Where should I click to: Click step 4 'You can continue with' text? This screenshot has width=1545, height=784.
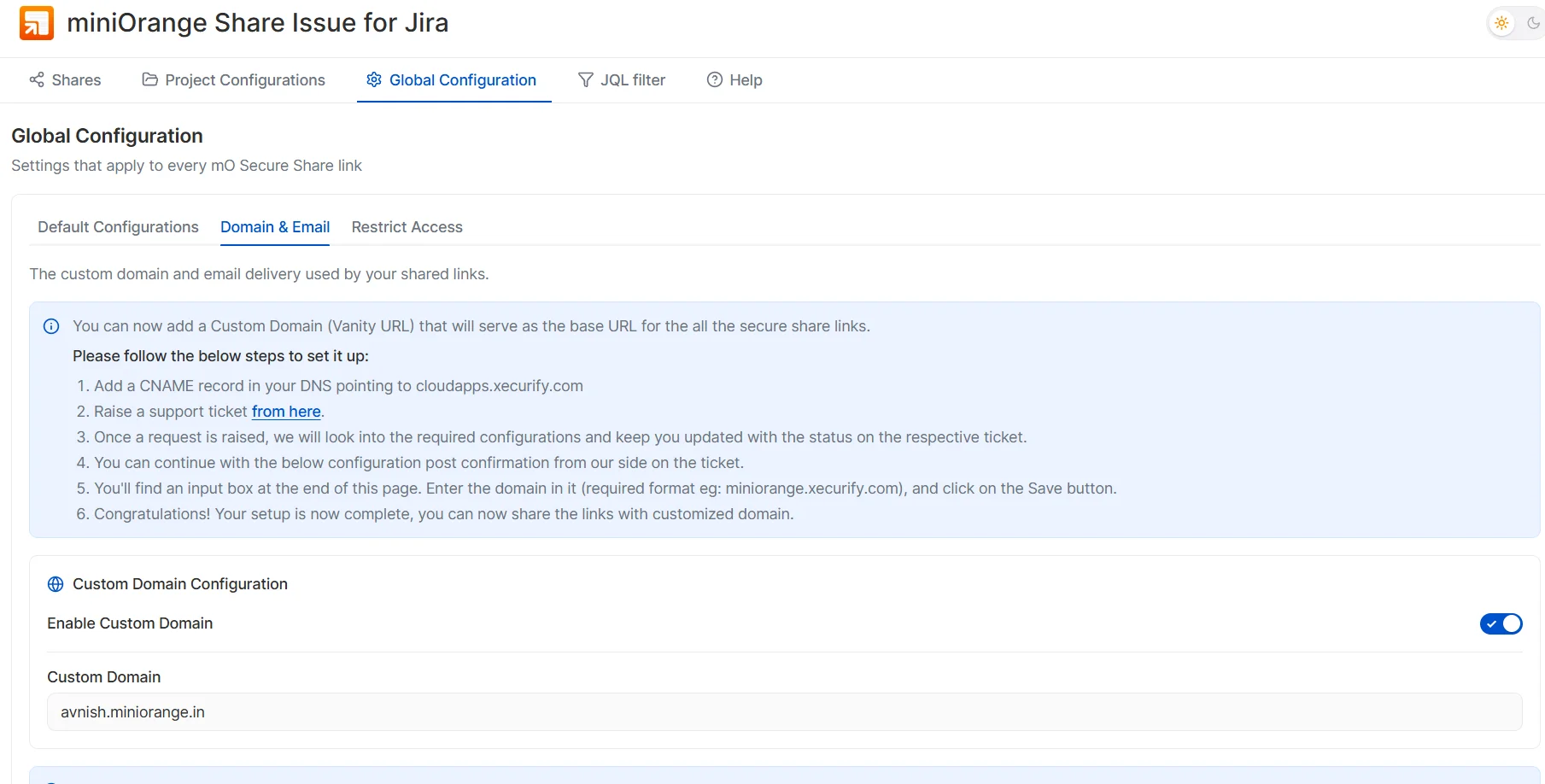coord(418,463)
